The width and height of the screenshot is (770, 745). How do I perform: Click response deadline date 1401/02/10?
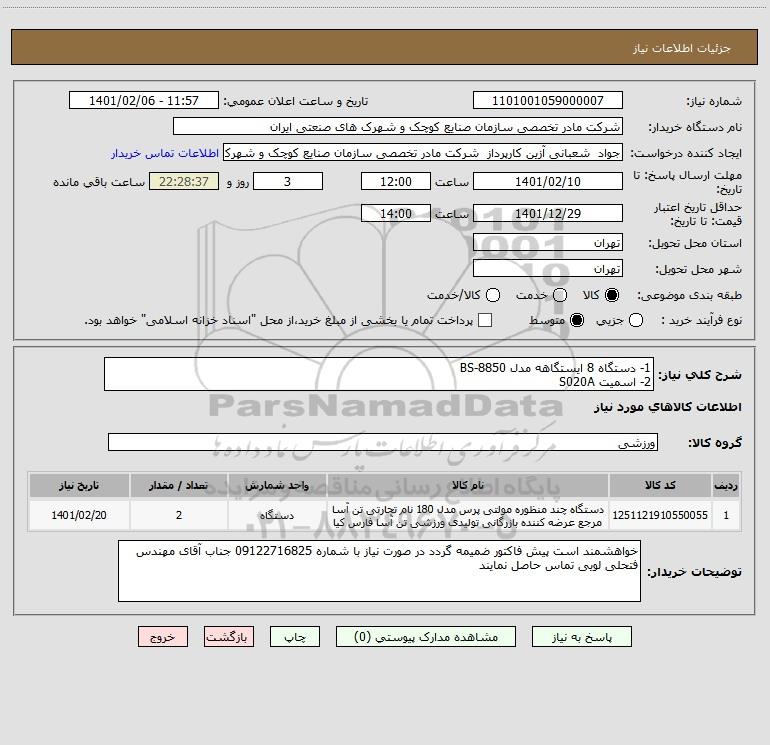coord(548,182)
